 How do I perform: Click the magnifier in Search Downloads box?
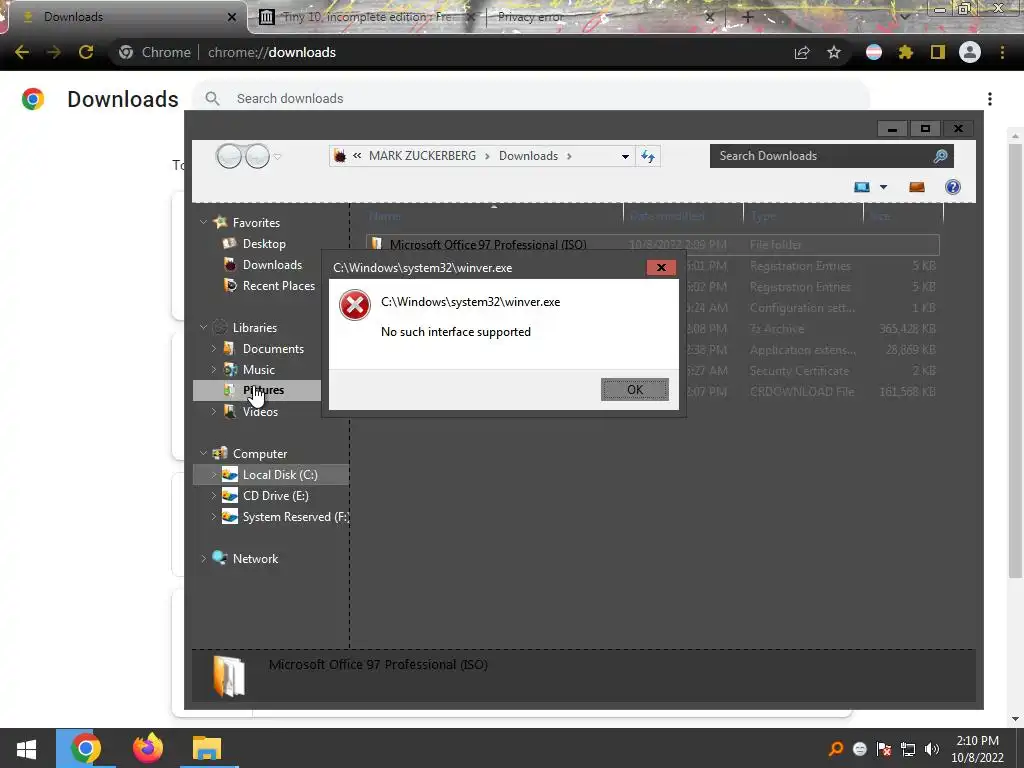(940, 156)
